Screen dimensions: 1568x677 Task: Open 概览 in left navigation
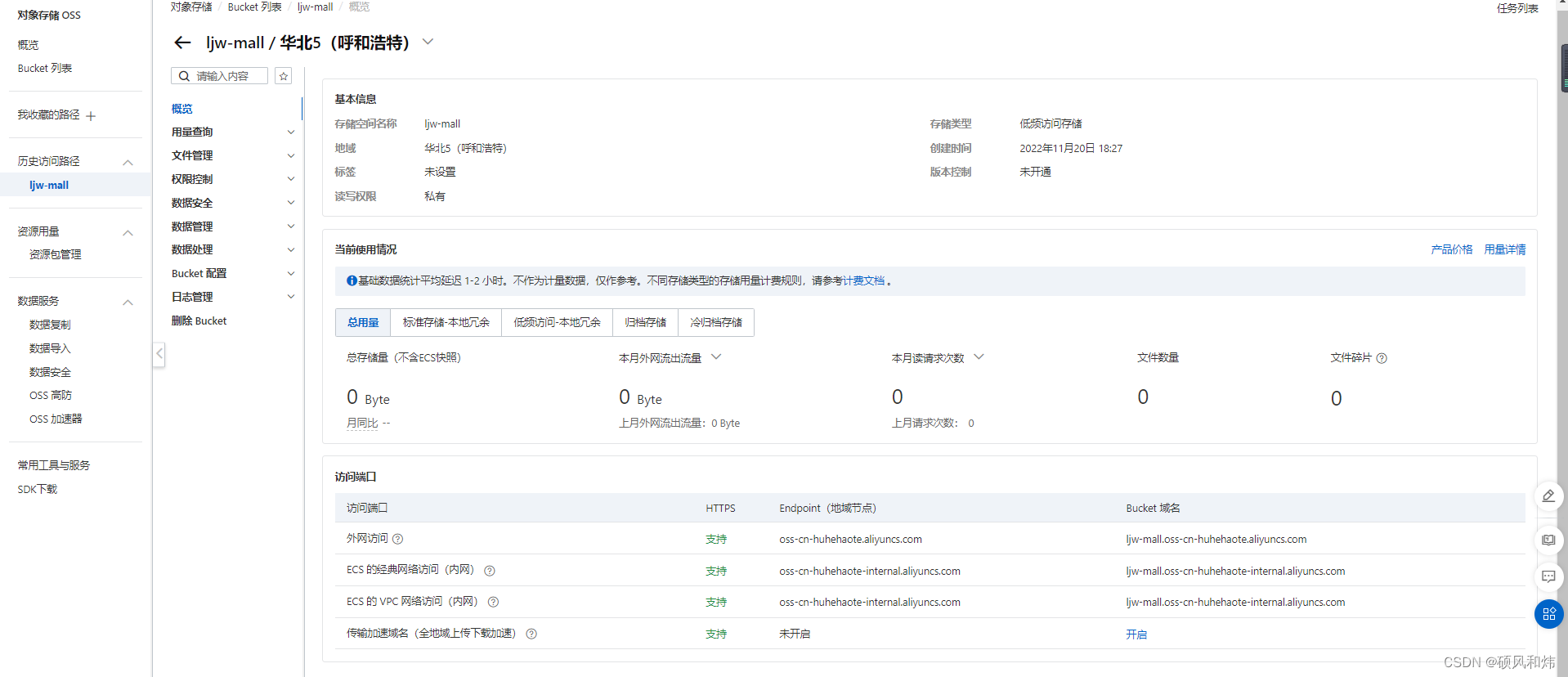tap(28, 45)
